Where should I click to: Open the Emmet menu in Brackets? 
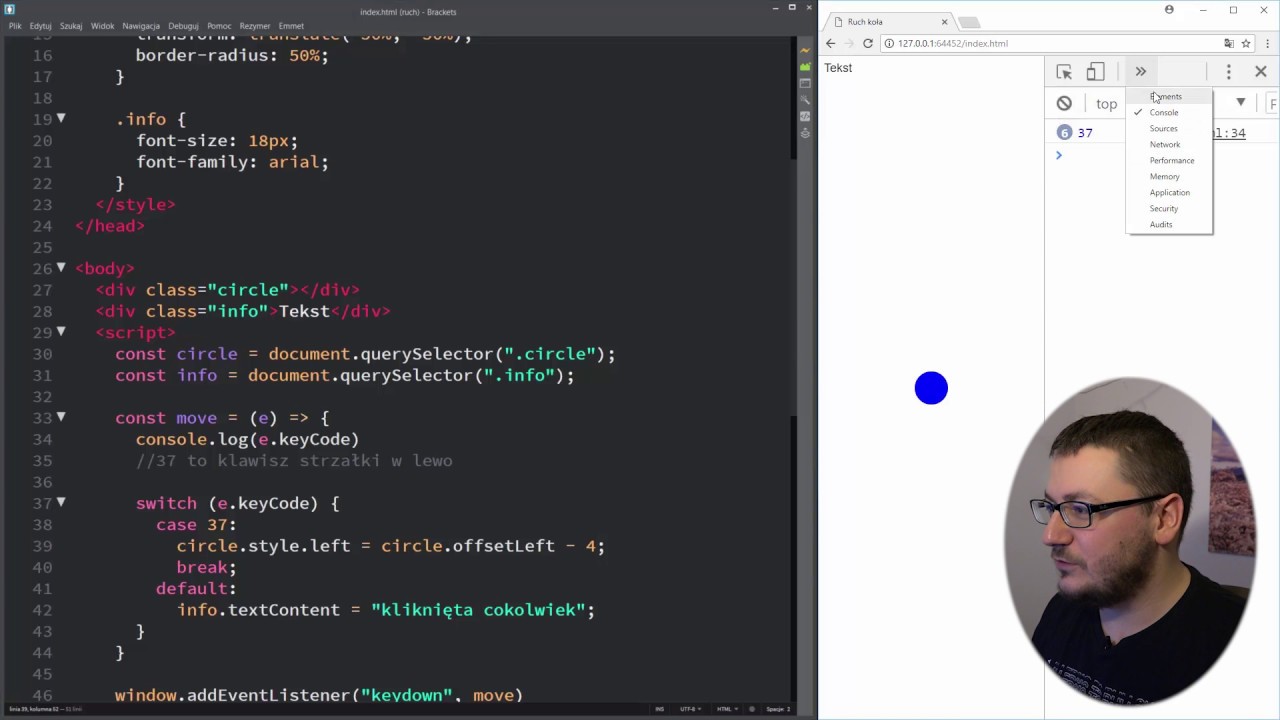coord(291,26)
